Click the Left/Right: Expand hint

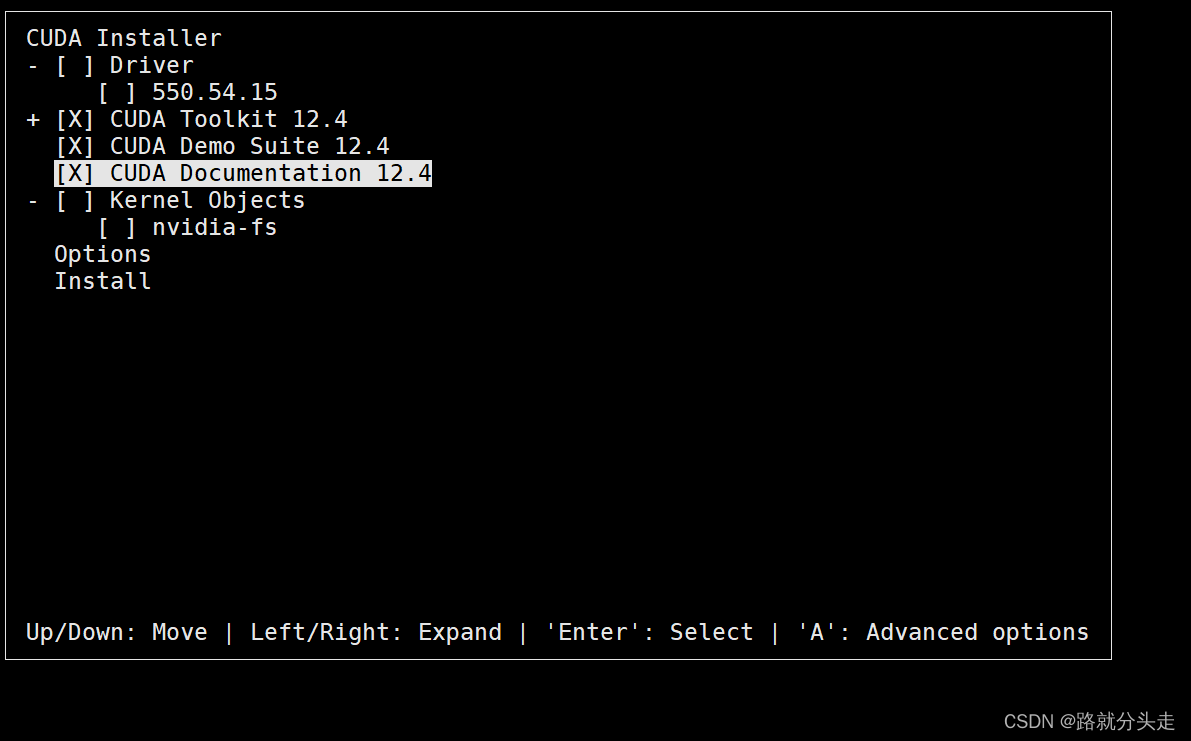(375, 633)
